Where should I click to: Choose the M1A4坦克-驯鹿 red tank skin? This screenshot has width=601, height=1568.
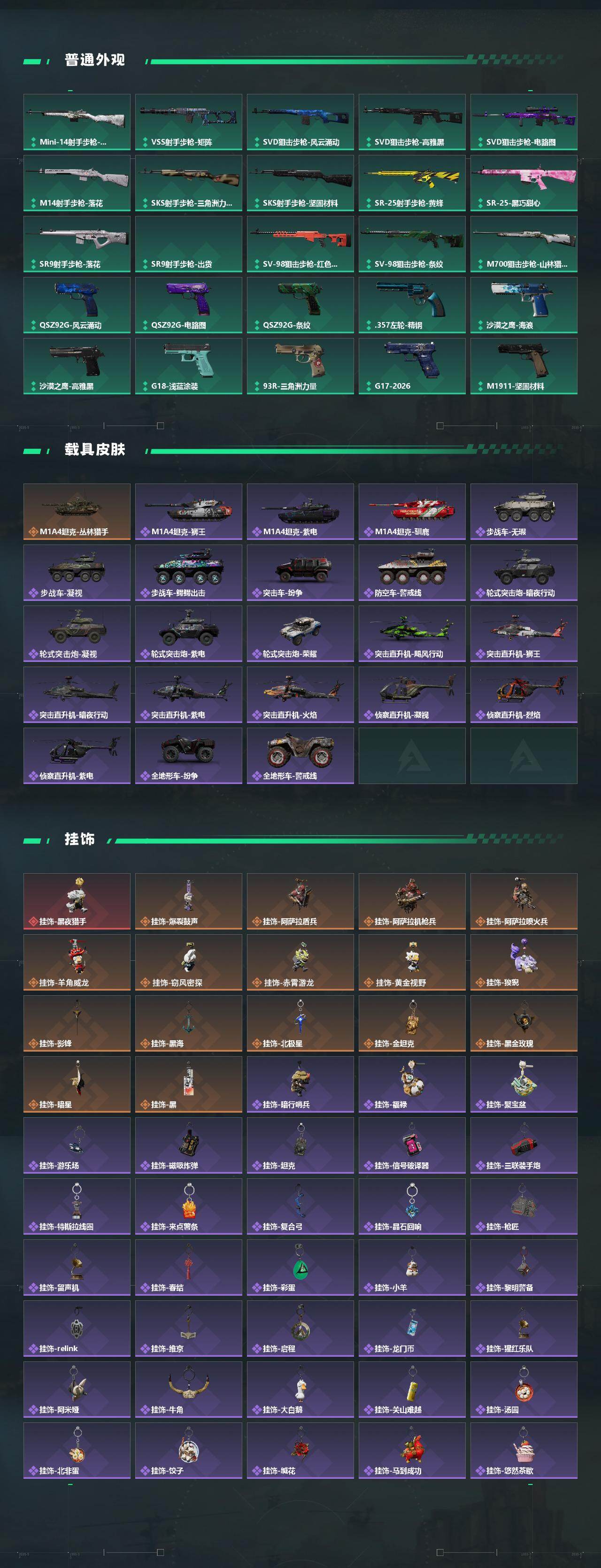(x=412, y=512)
